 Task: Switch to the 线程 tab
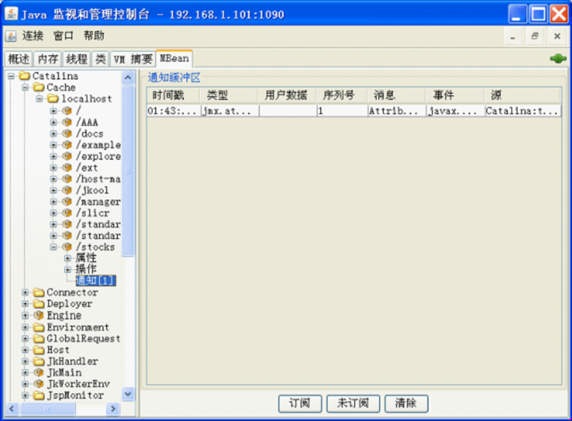point(77,58)
